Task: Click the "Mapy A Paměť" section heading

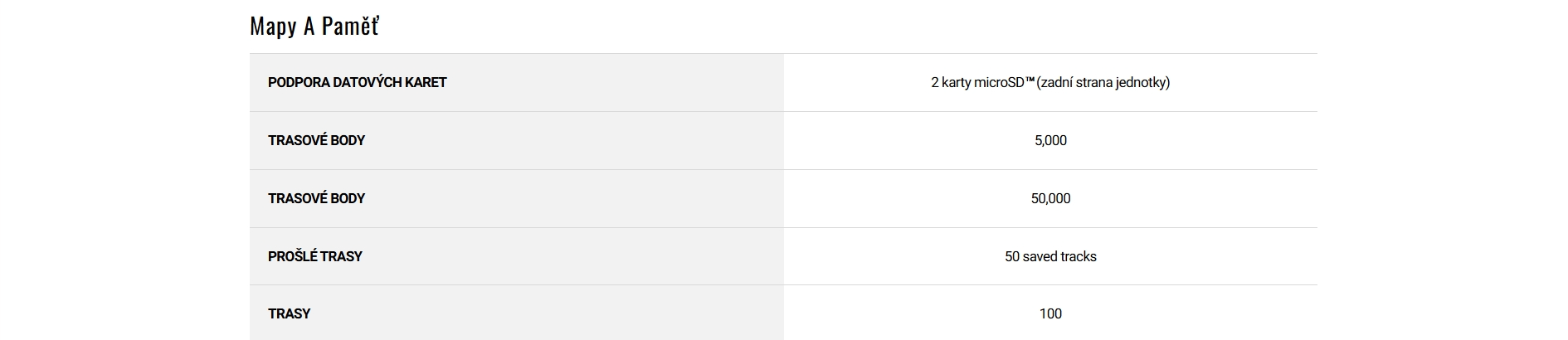Action: [x=314, y=27]
